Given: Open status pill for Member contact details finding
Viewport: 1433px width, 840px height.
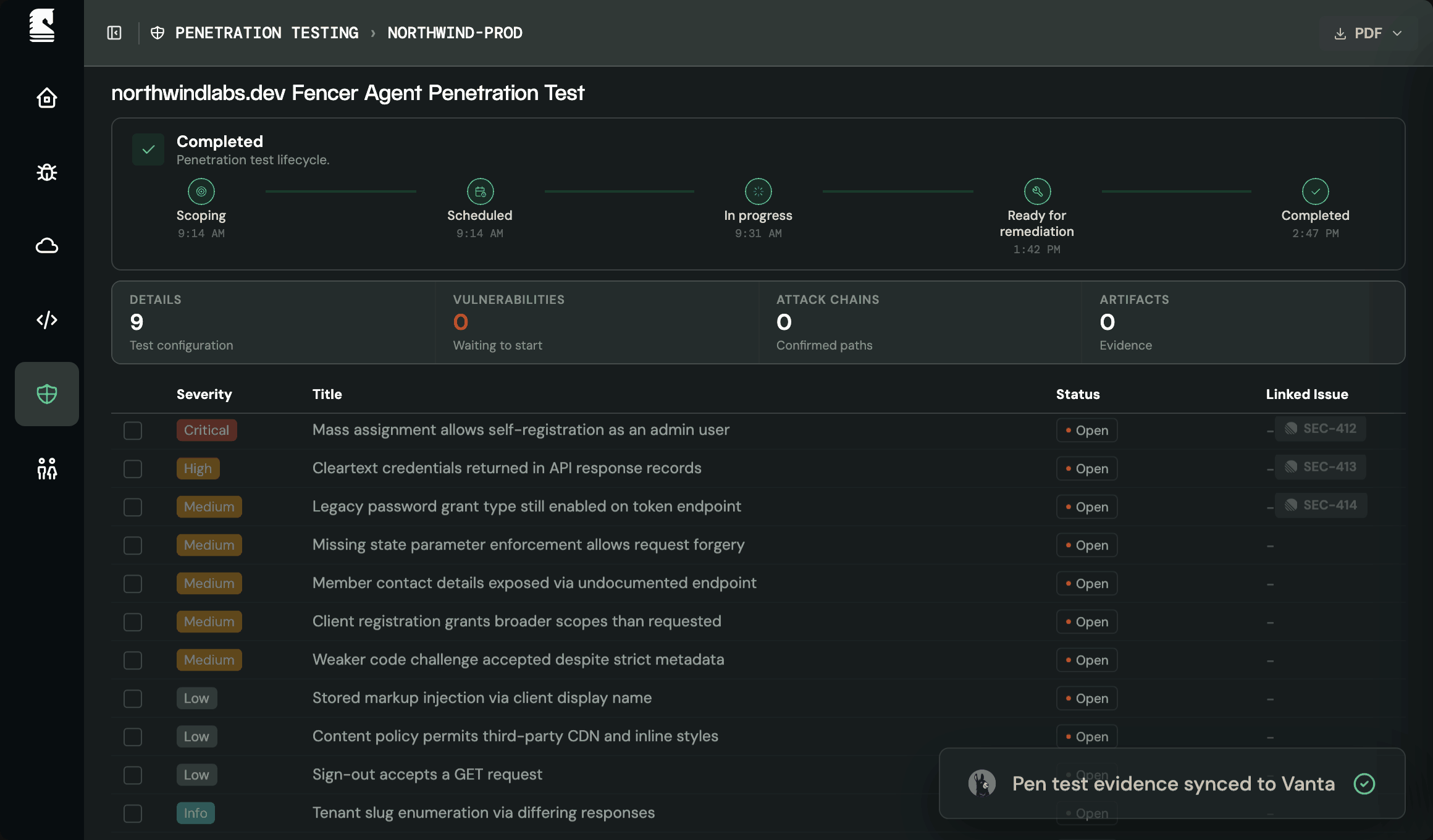Looking at the screenshot, I should click(1086, 584).
